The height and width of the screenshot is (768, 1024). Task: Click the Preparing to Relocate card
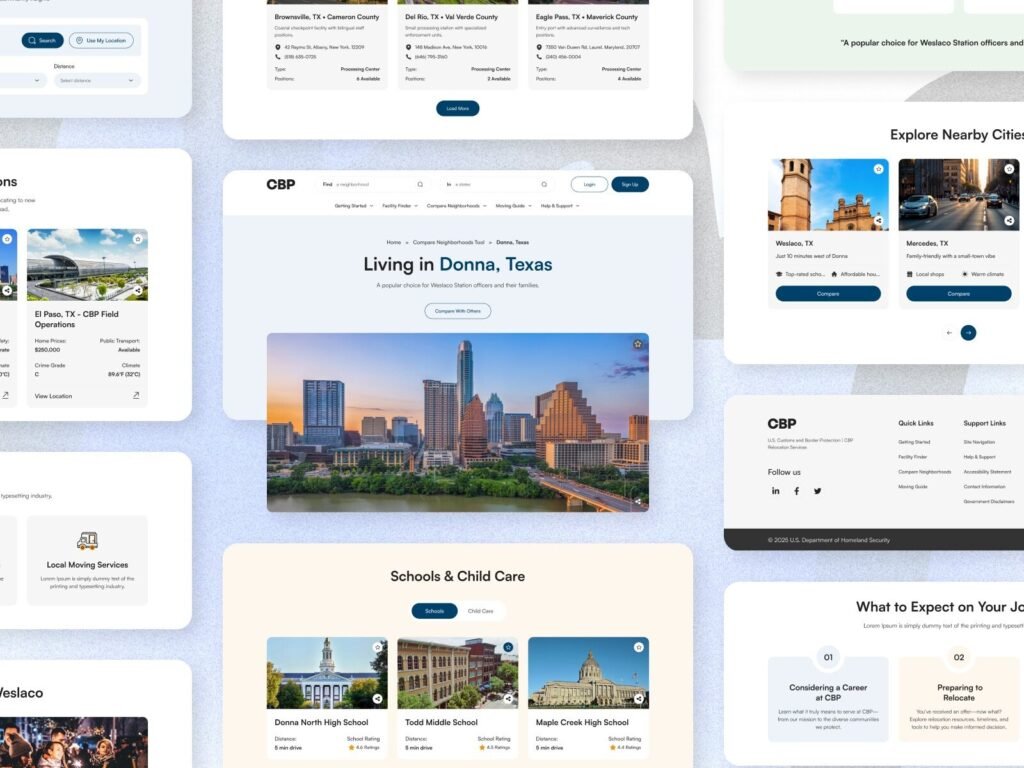pyautogui.click(x=959, y=699)
